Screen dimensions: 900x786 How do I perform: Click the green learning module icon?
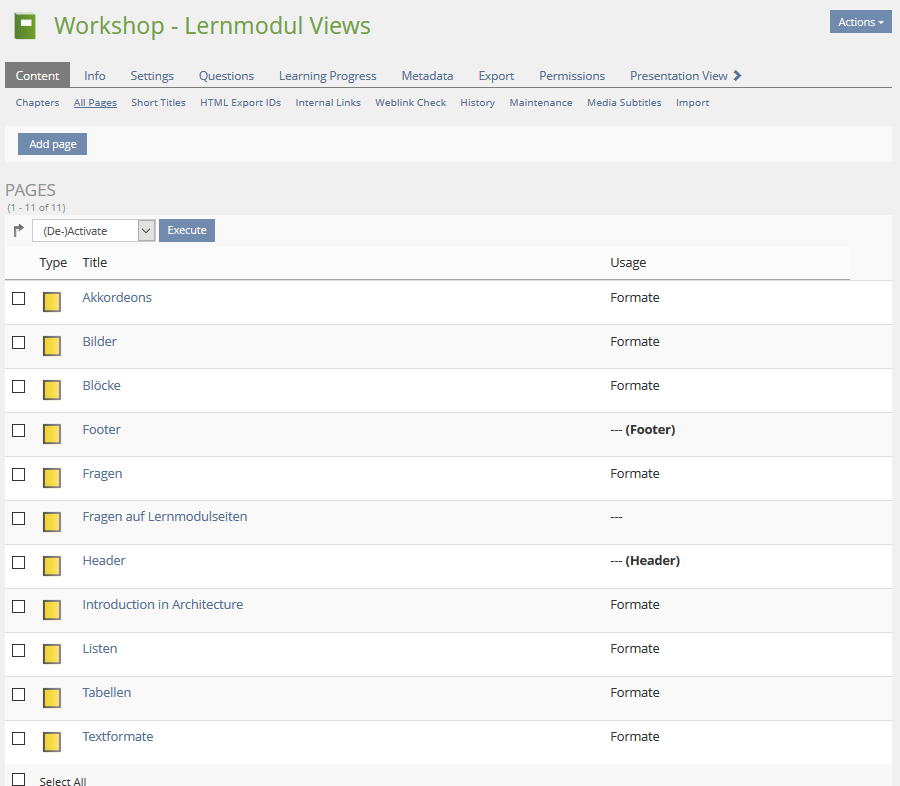(x=25, y=26)
